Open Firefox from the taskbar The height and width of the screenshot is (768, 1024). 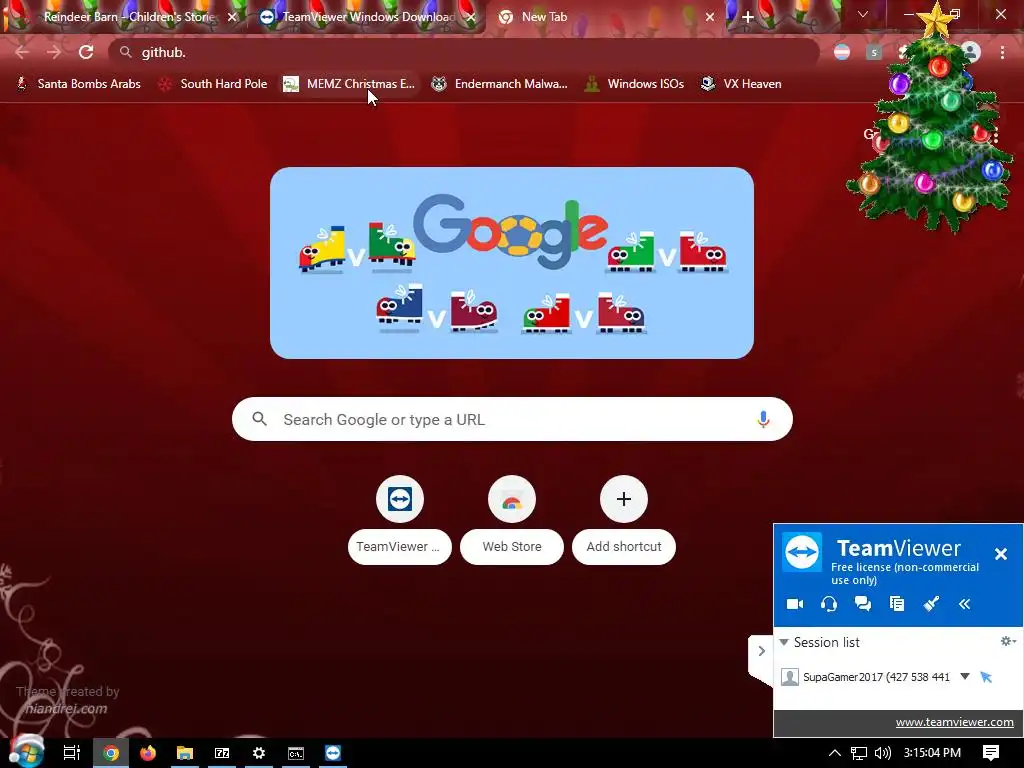pos(148,753)
